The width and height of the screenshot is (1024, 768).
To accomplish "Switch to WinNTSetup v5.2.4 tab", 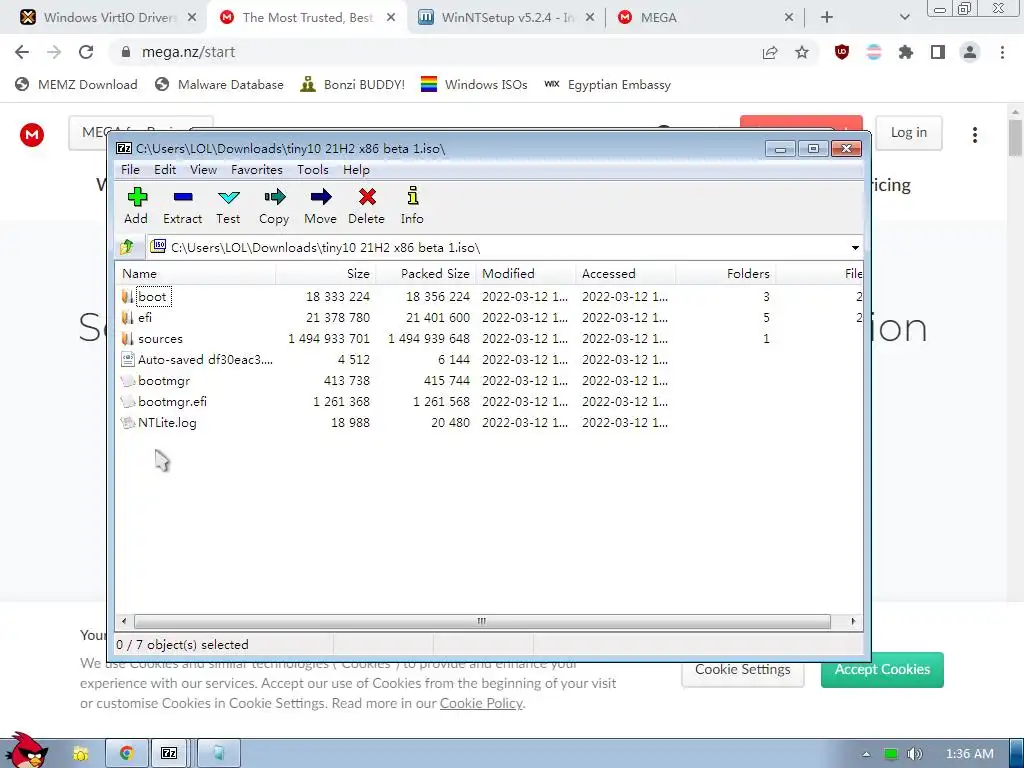I will click(506, 18).
